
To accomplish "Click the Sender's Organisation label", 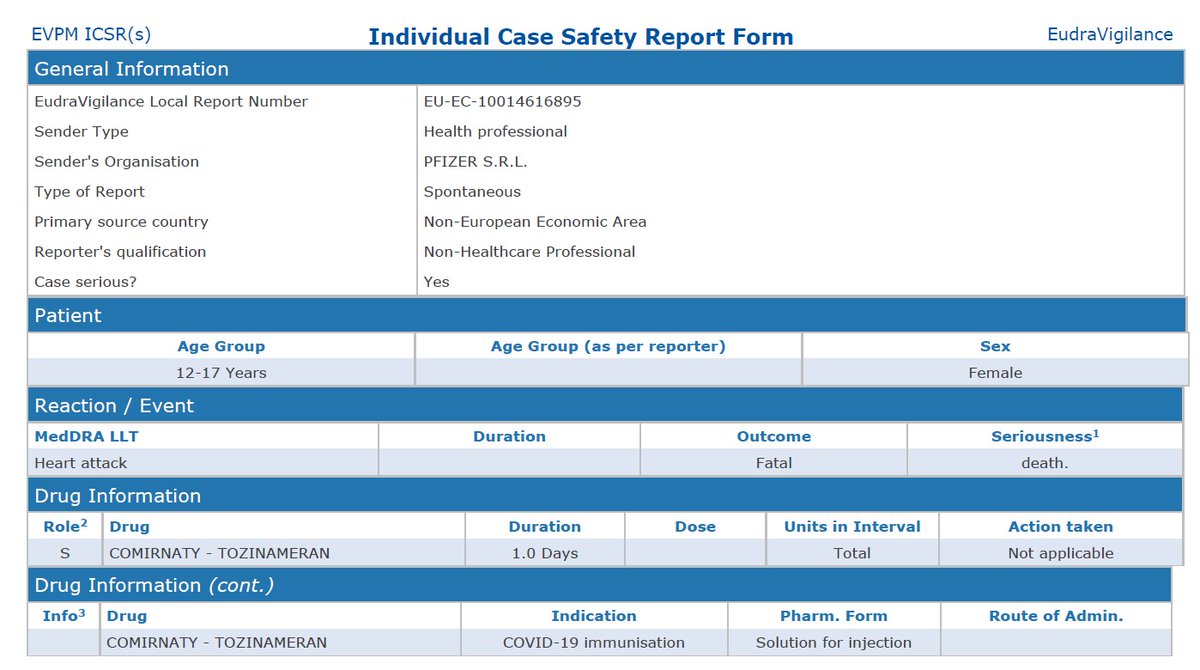I will point(116,161).
